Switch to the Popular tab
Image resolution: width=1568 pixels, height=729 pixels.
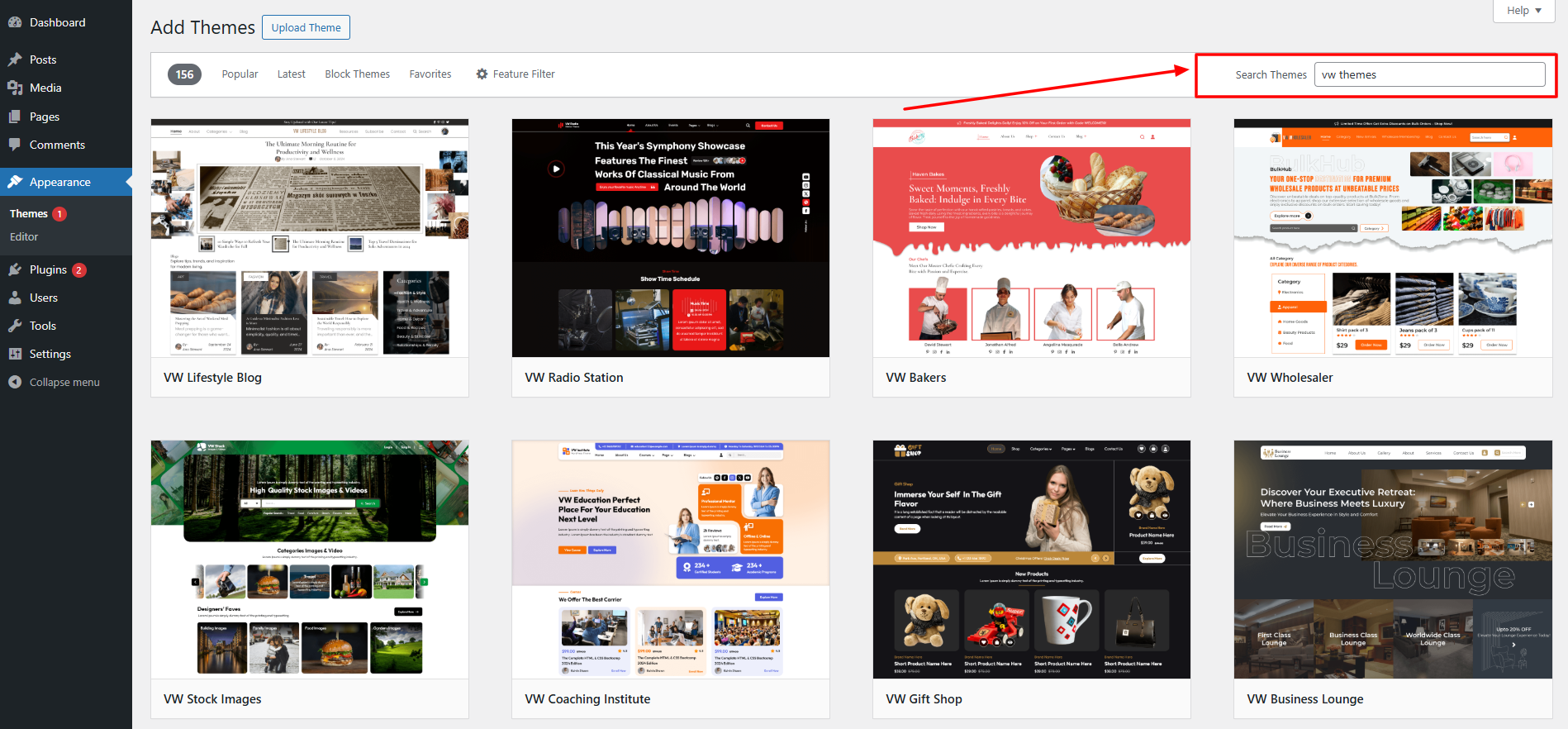240,74
